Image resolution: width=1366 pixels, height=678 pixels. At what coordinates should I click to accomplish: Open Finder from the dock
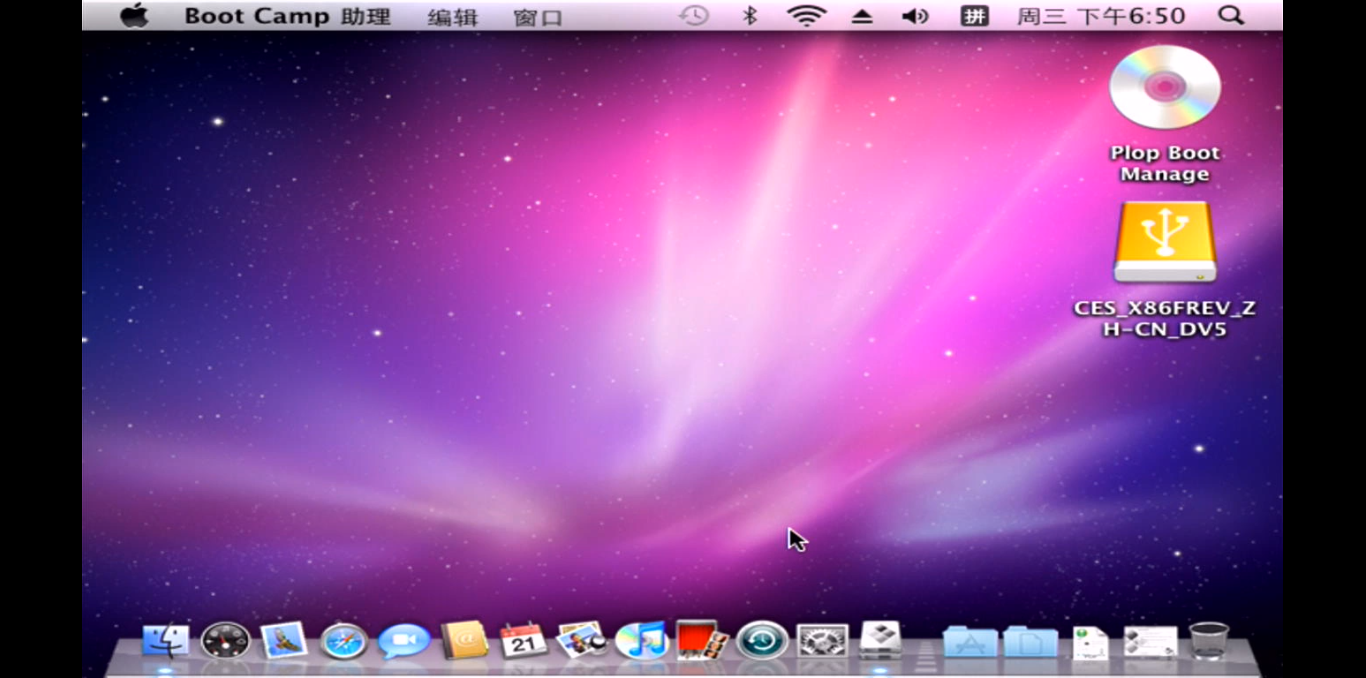pos(165,641)
